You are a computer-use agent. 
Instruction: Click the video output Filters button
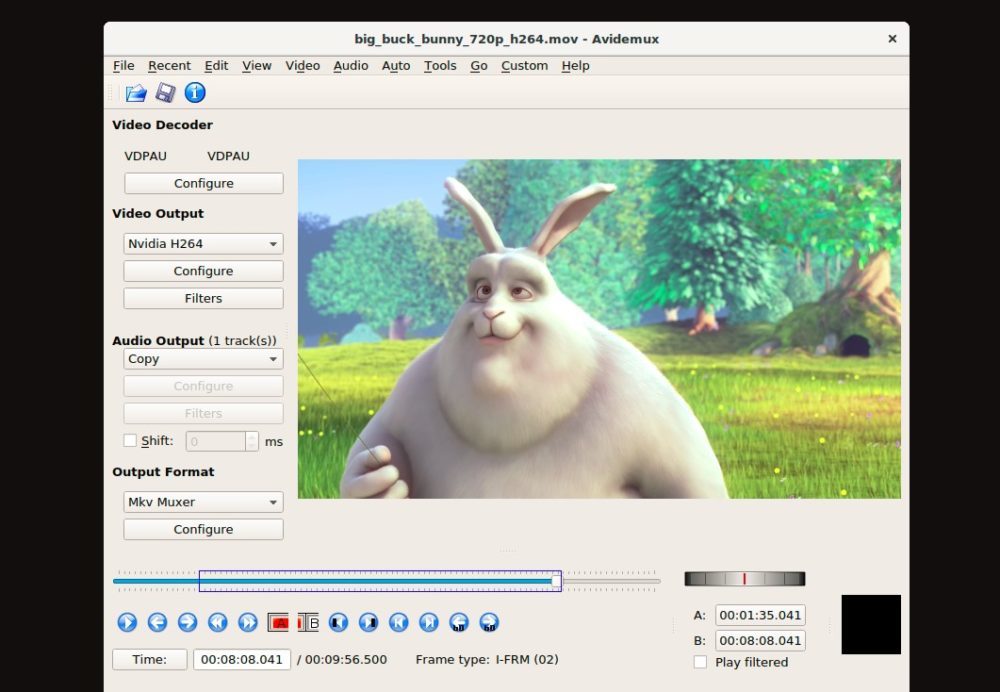203,298
